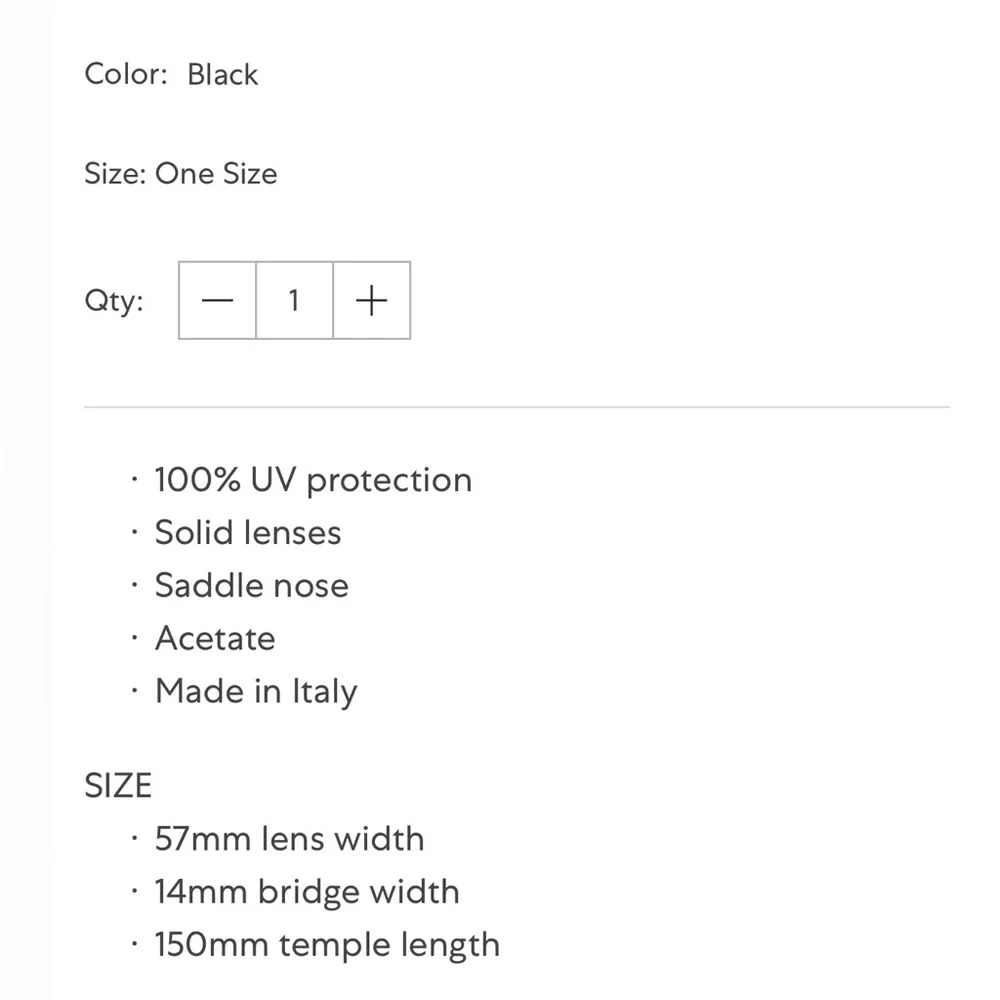This screenshot has height=1000, width=1000.
Task: Click the Saddle nose bullet item
Action: (252, 585)
